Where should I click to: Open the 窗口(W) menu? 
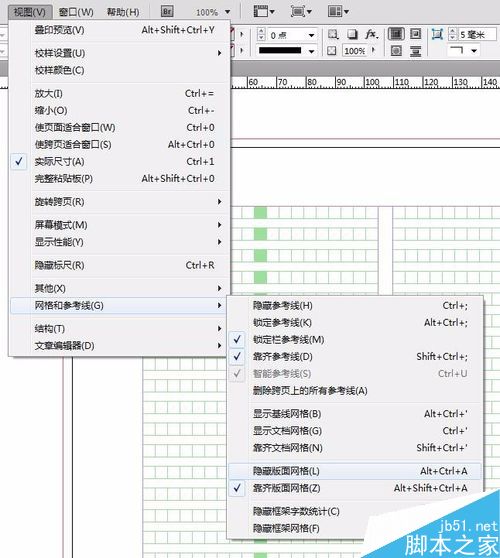tap(76, 12)
